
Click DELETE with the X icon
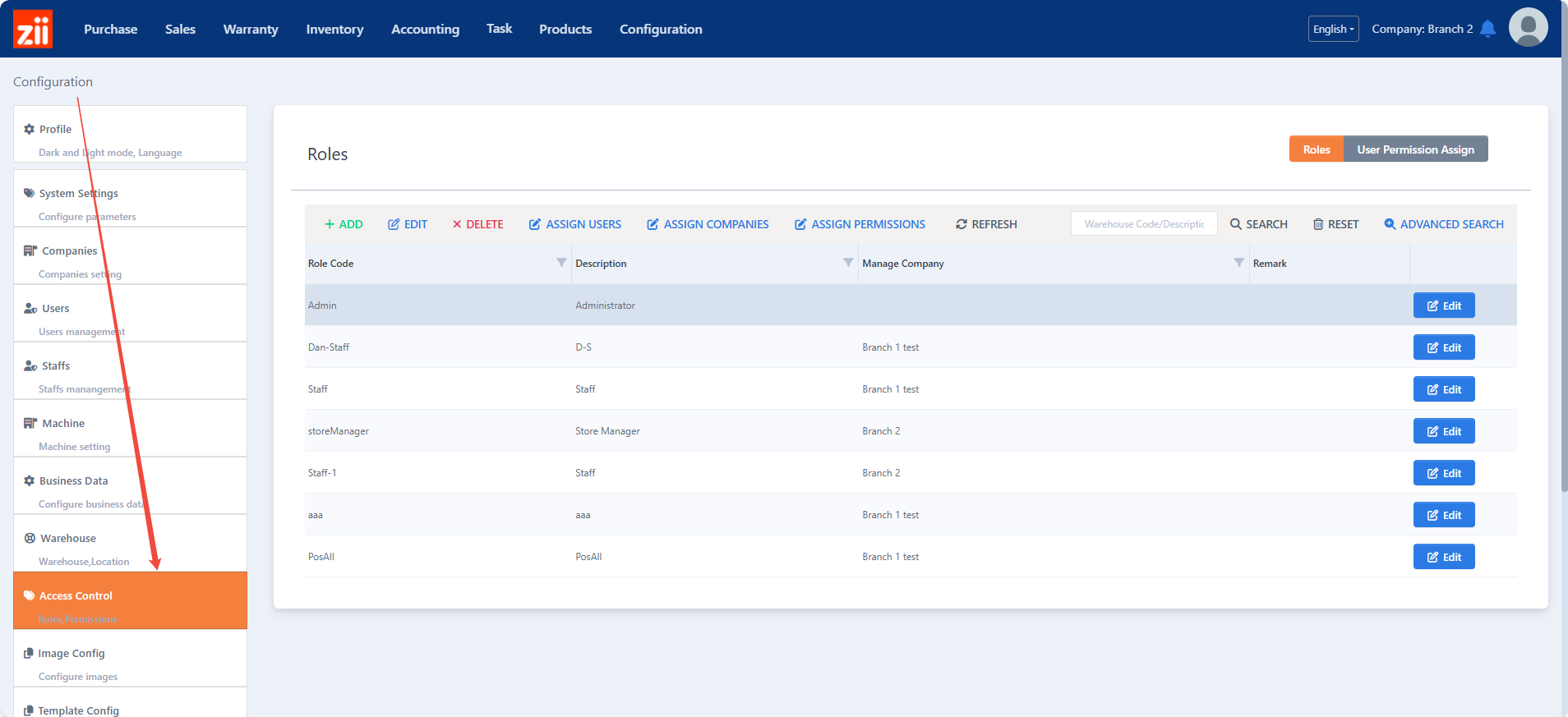[477, 224]
